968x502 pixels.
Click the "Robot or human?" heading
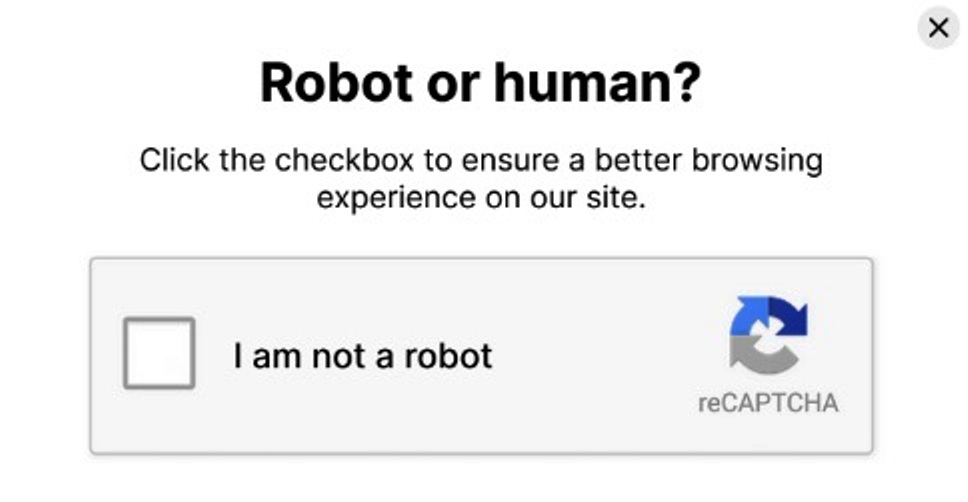coord(480,84)
